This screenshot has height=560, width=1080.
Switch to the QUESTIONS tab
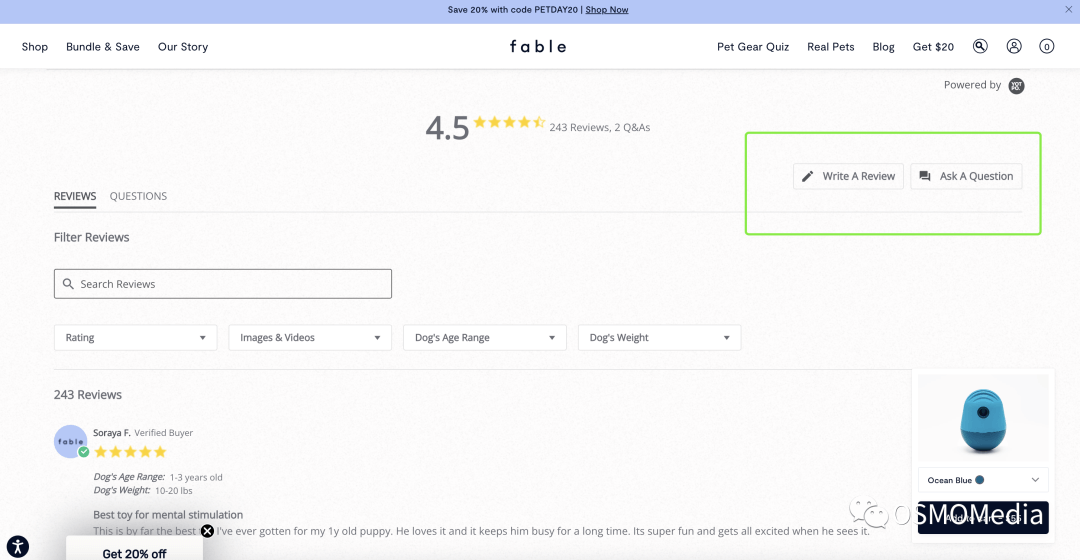click(138, 196)
